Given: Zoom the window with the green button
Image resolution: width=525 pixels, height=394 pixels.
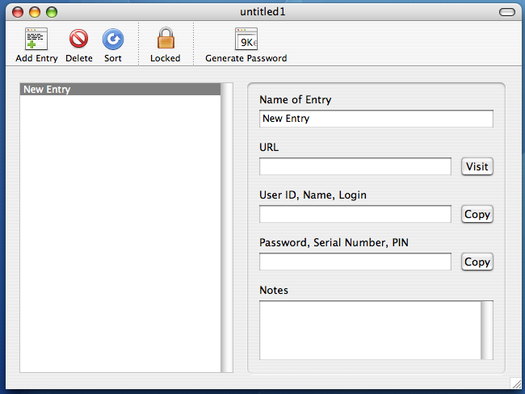Looking at the screenshot, I should pyautogui.click(x=52, y=12).
